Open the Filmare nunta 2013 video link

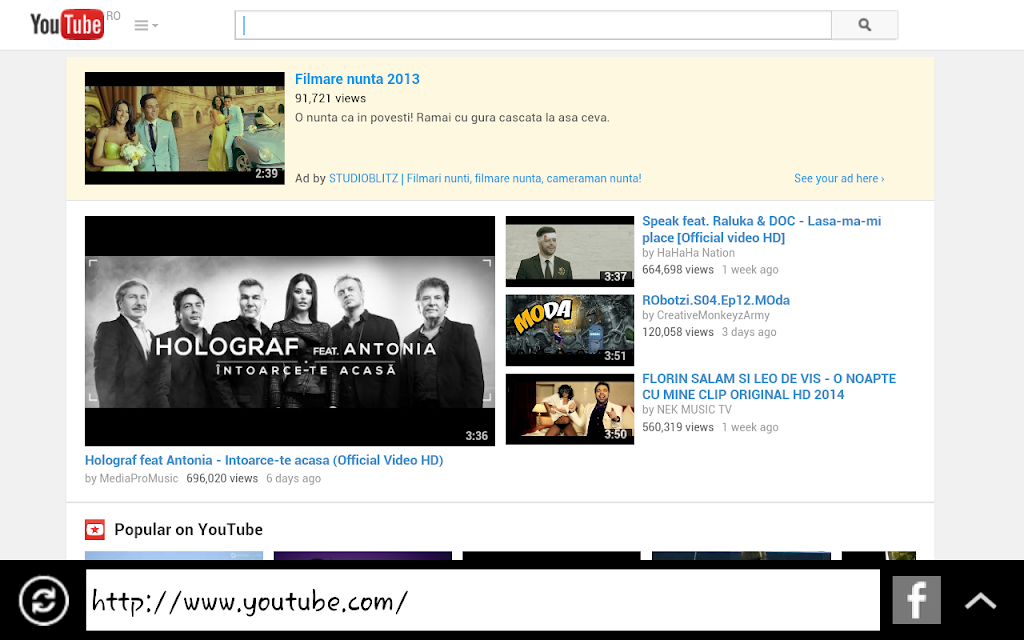tap(357, 79)
